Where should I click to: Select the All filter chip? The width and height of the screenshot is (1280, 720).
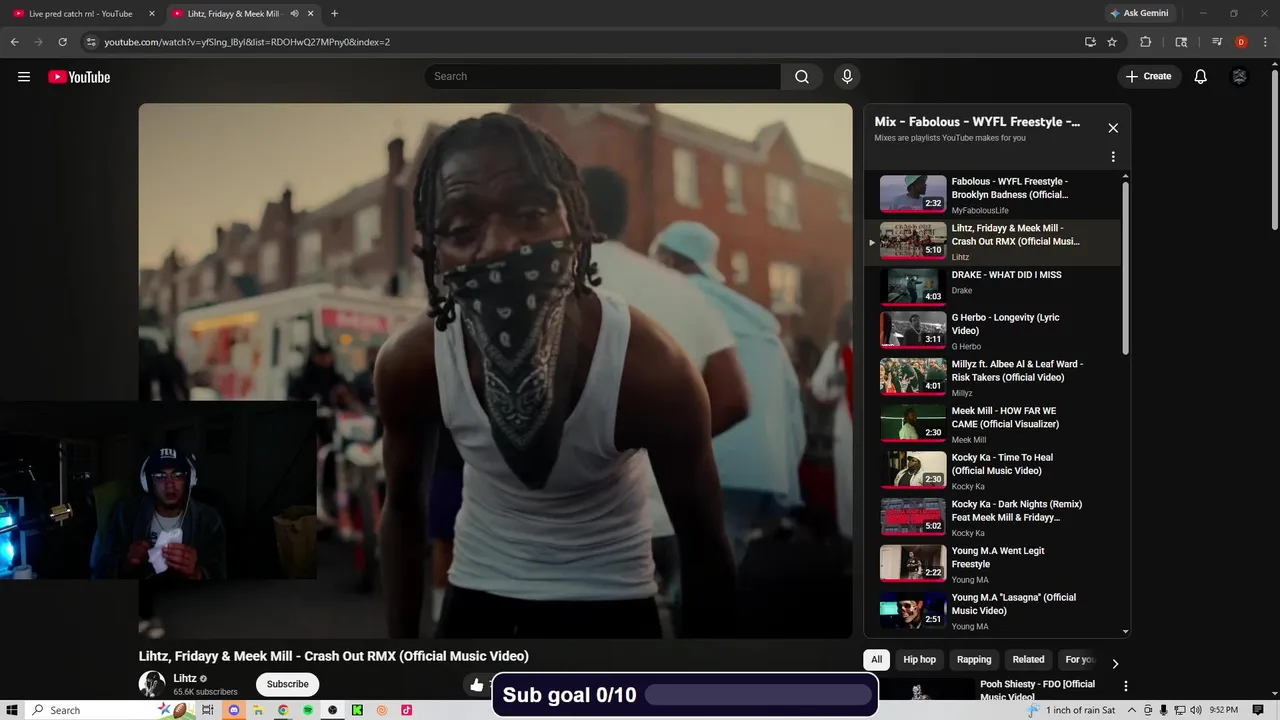[876, 660]
